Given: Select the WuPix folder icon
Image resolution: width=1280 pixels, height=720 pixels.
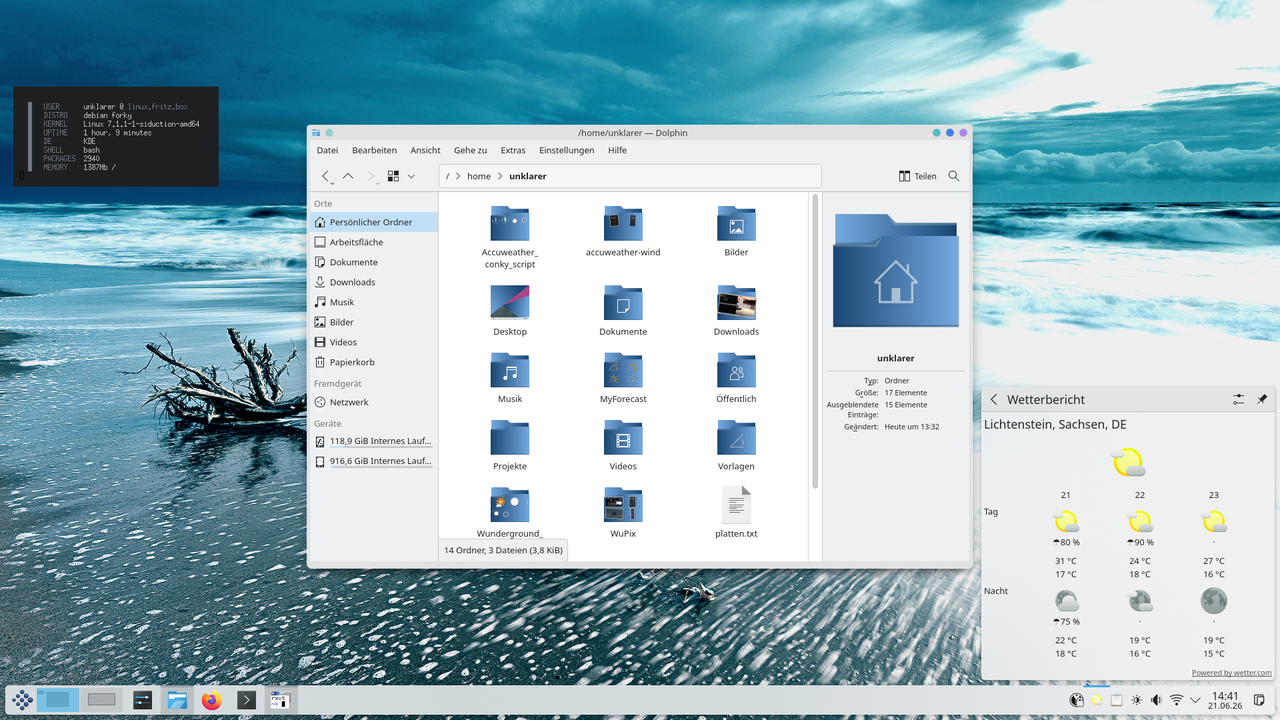Looking at the screenshot, I should pyautogui.click(x=623, y=504).
